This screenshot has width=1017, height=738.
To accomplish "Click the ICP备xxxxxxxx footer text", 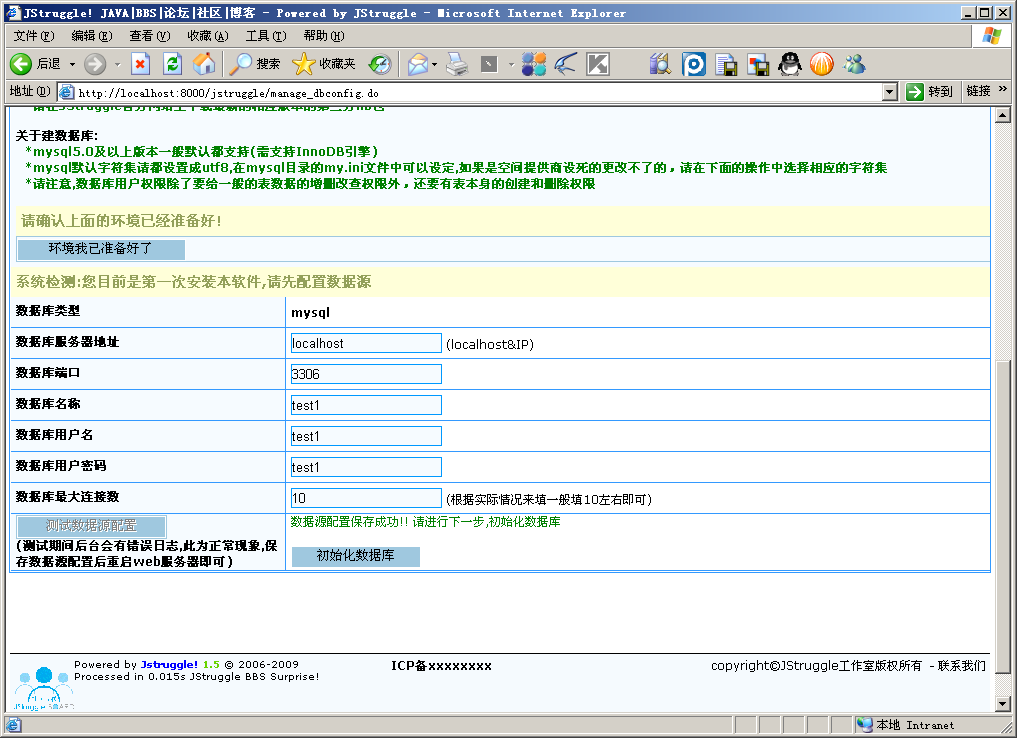I will point(441,665).
